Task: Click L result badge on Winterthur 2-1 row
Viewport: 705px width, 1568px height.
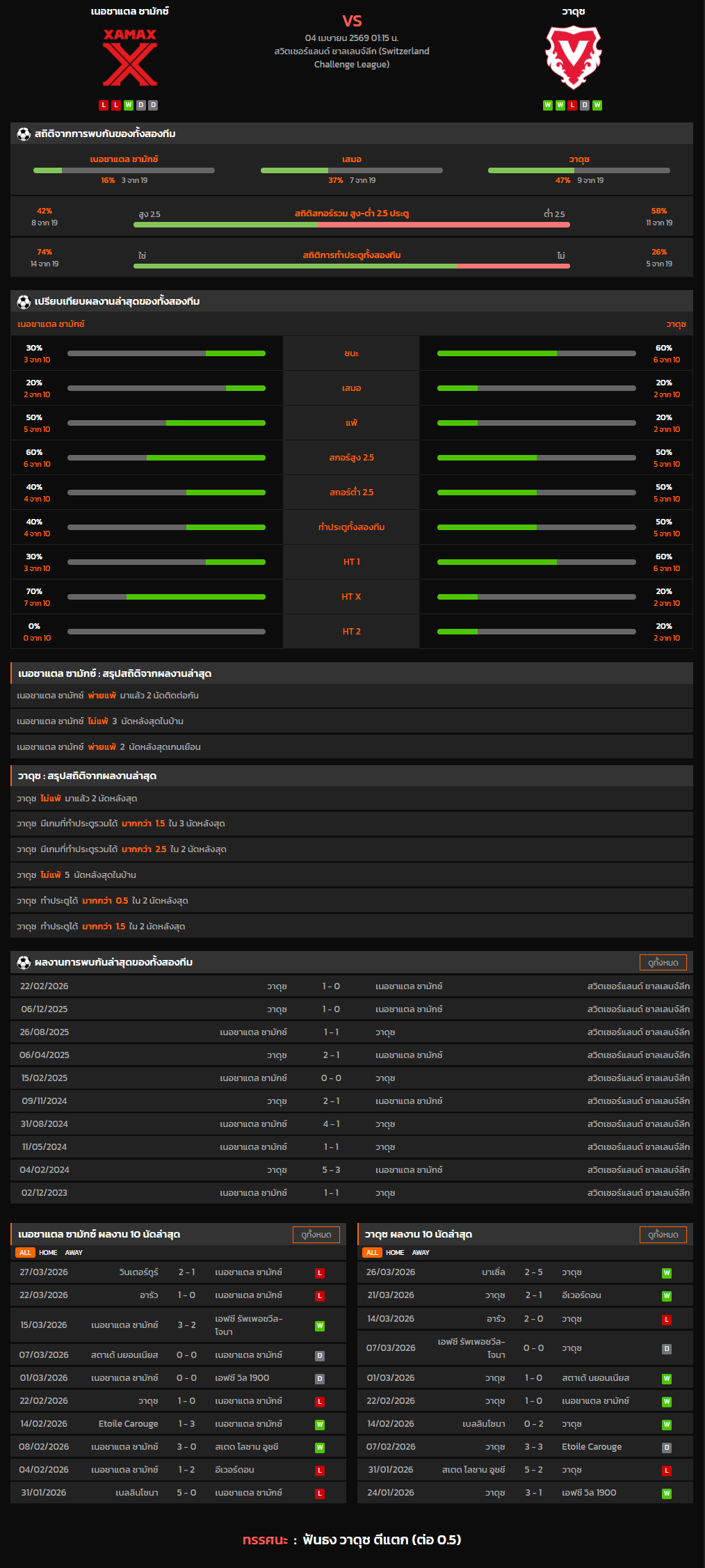Action: pos(320,1273)
